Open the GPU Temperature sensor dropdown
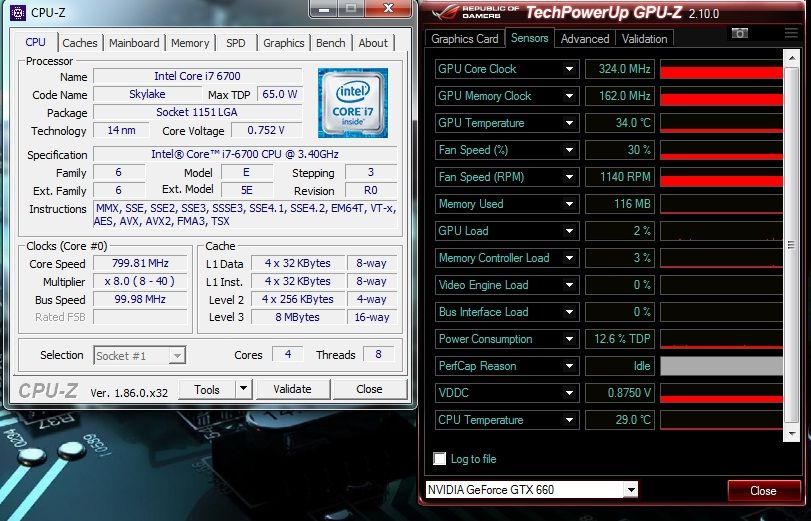The image size is (811, 521). 569,123
